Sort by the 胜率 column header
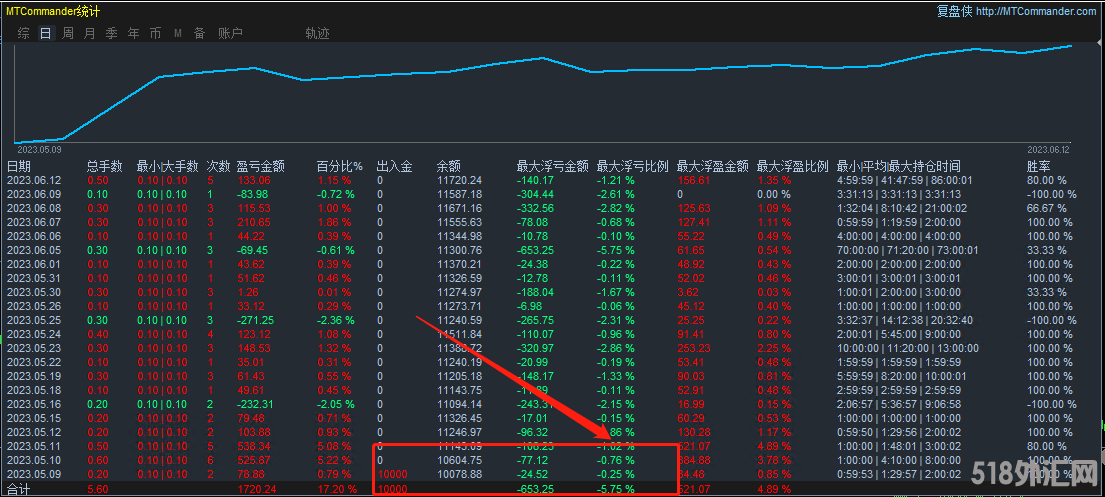Image resolution: width=1105 pixels, height=497 pixels. click(x=1039, y=166)
